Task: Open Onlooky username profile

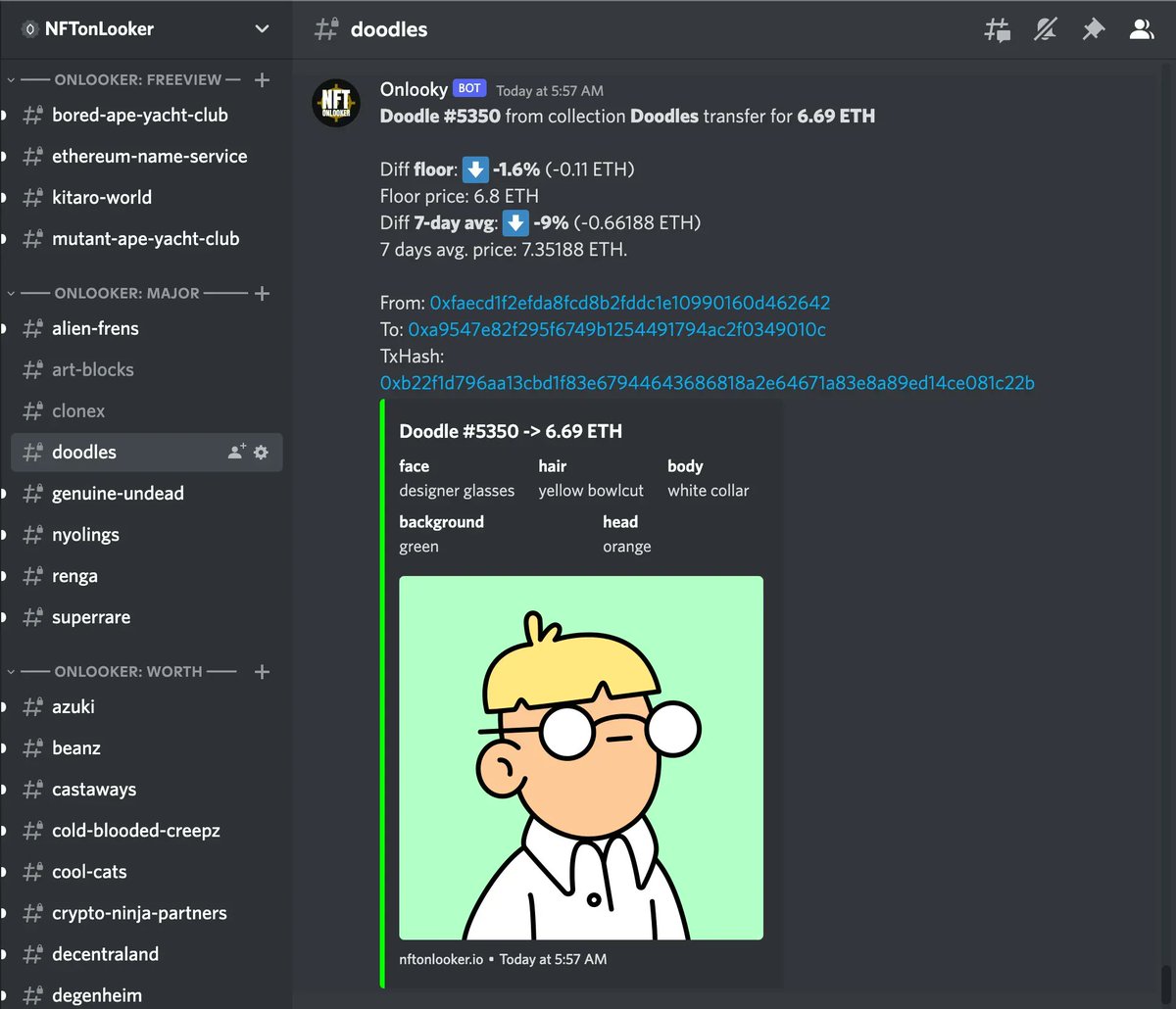Action: pyautogui.click(x=414, y=89)
